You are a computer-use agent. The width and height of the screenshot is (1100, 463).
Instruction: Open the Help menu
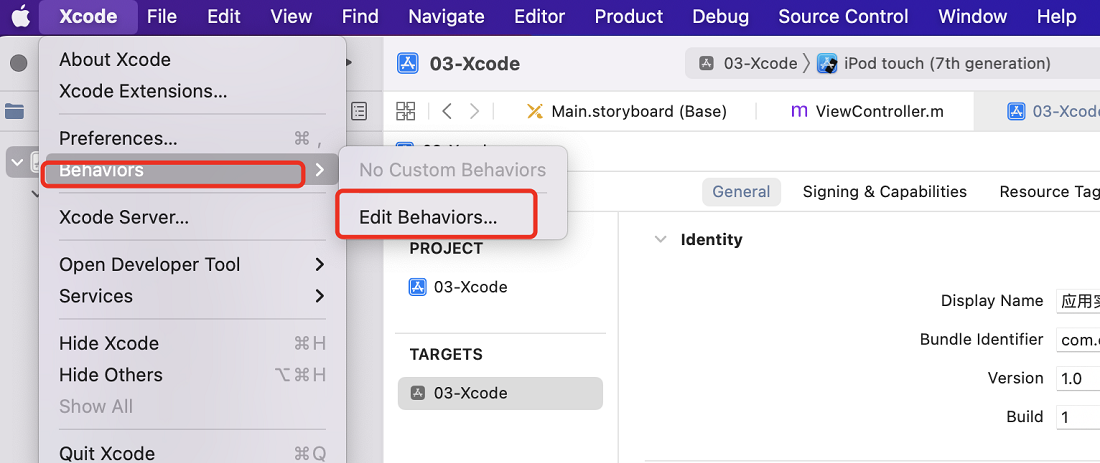1056,17
